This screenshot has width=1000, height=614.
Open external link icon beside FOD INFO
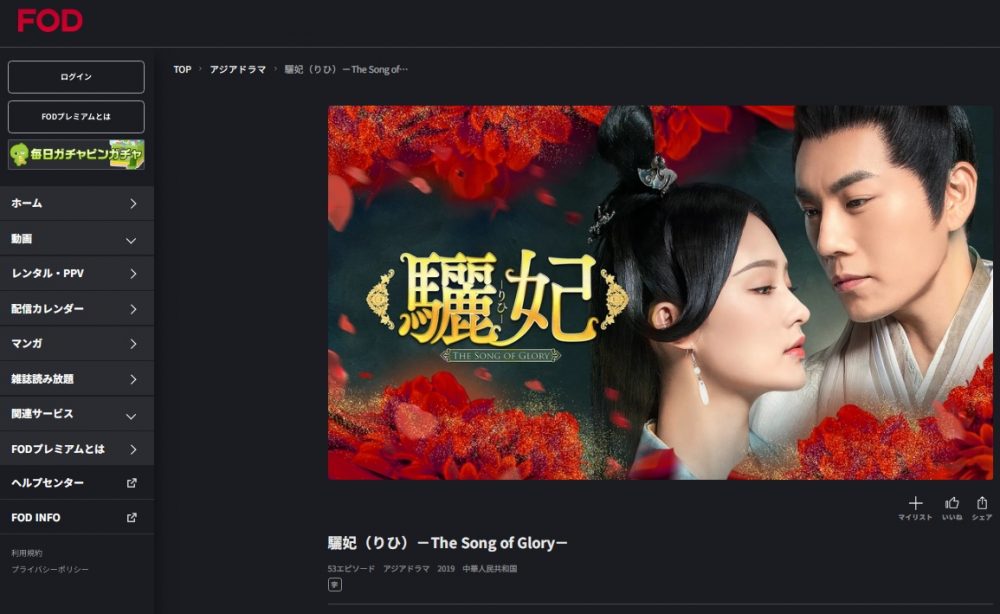pos(131,517)
